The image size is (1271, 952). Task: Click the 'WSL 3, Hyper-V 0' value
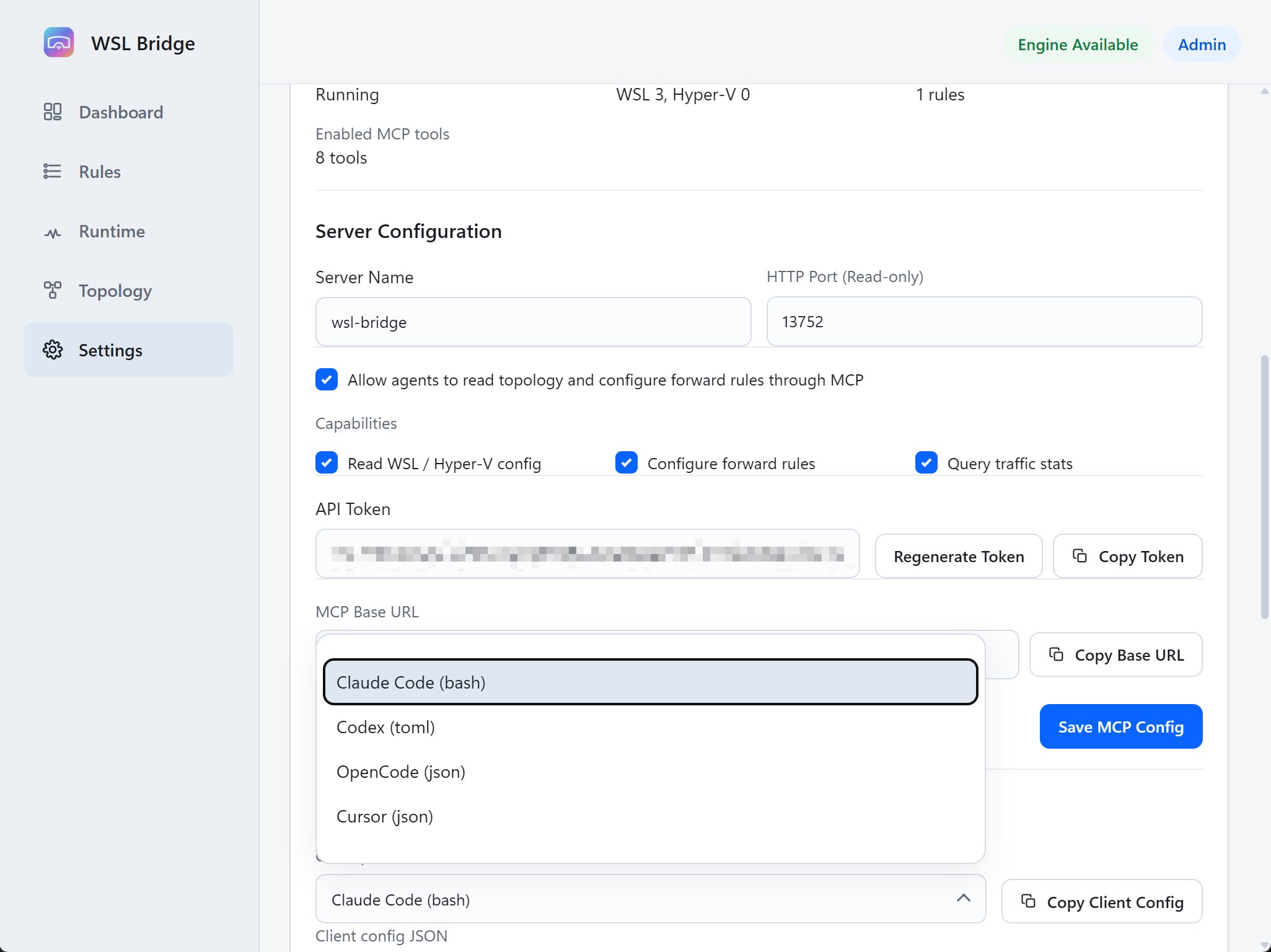[x=683, y=95]
